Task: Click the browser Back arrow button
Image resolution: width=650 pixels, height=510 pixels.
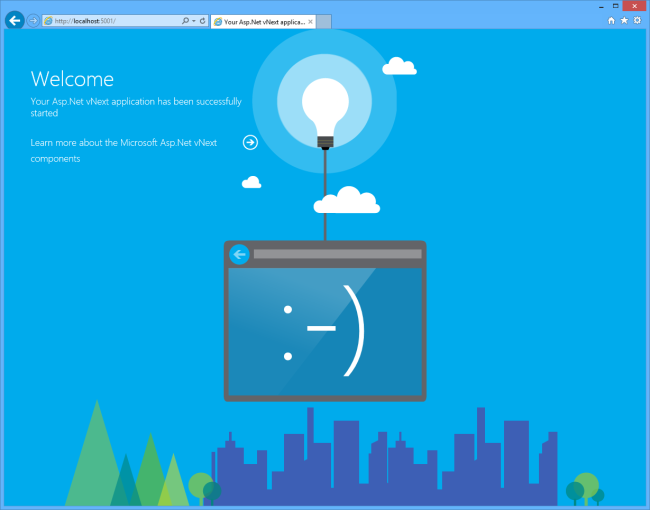Action: [x=14, y=20]
